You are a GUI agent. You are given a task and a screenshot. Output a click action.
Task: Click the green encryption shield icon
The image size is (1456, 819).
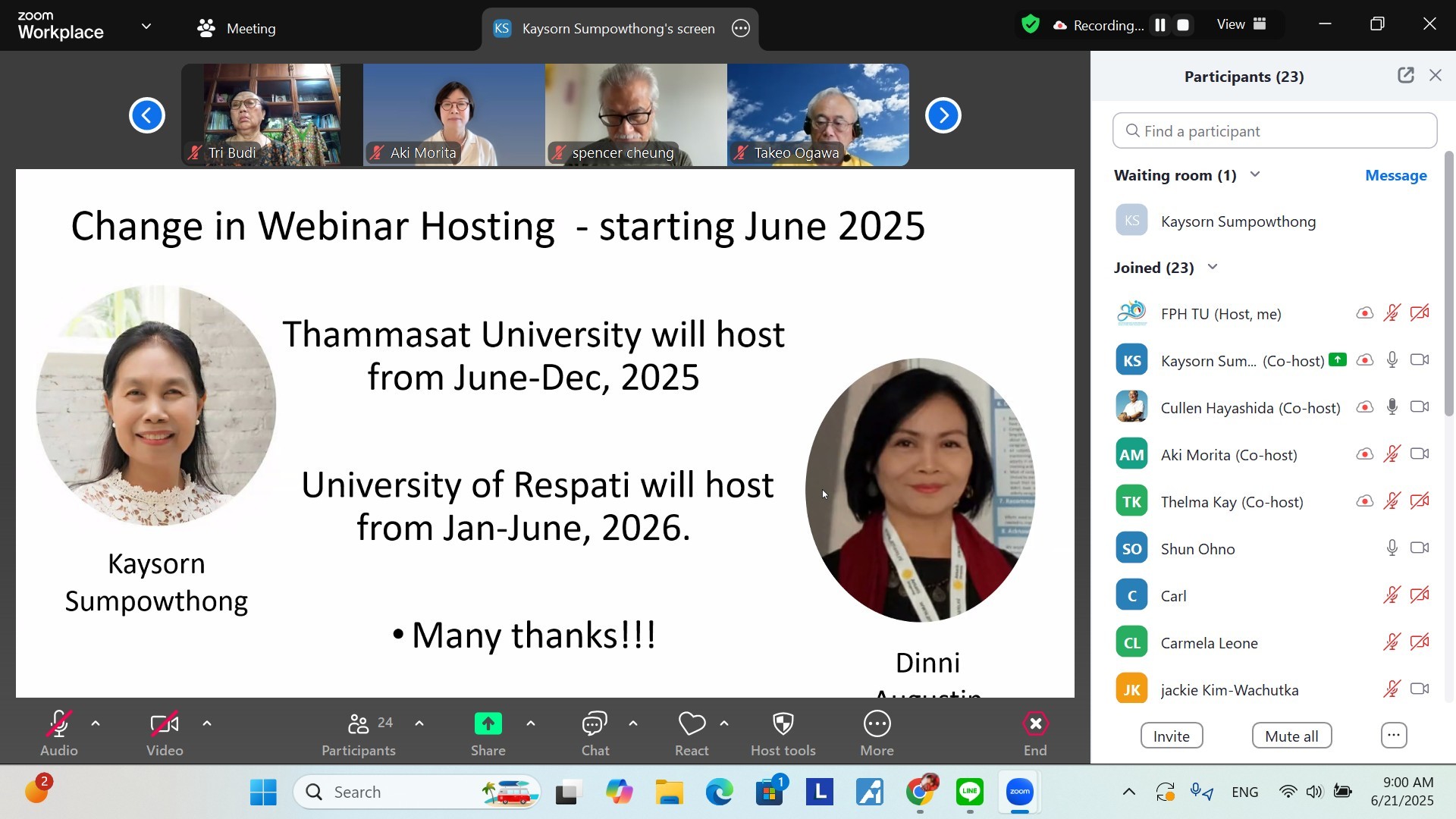(1030, 25)
